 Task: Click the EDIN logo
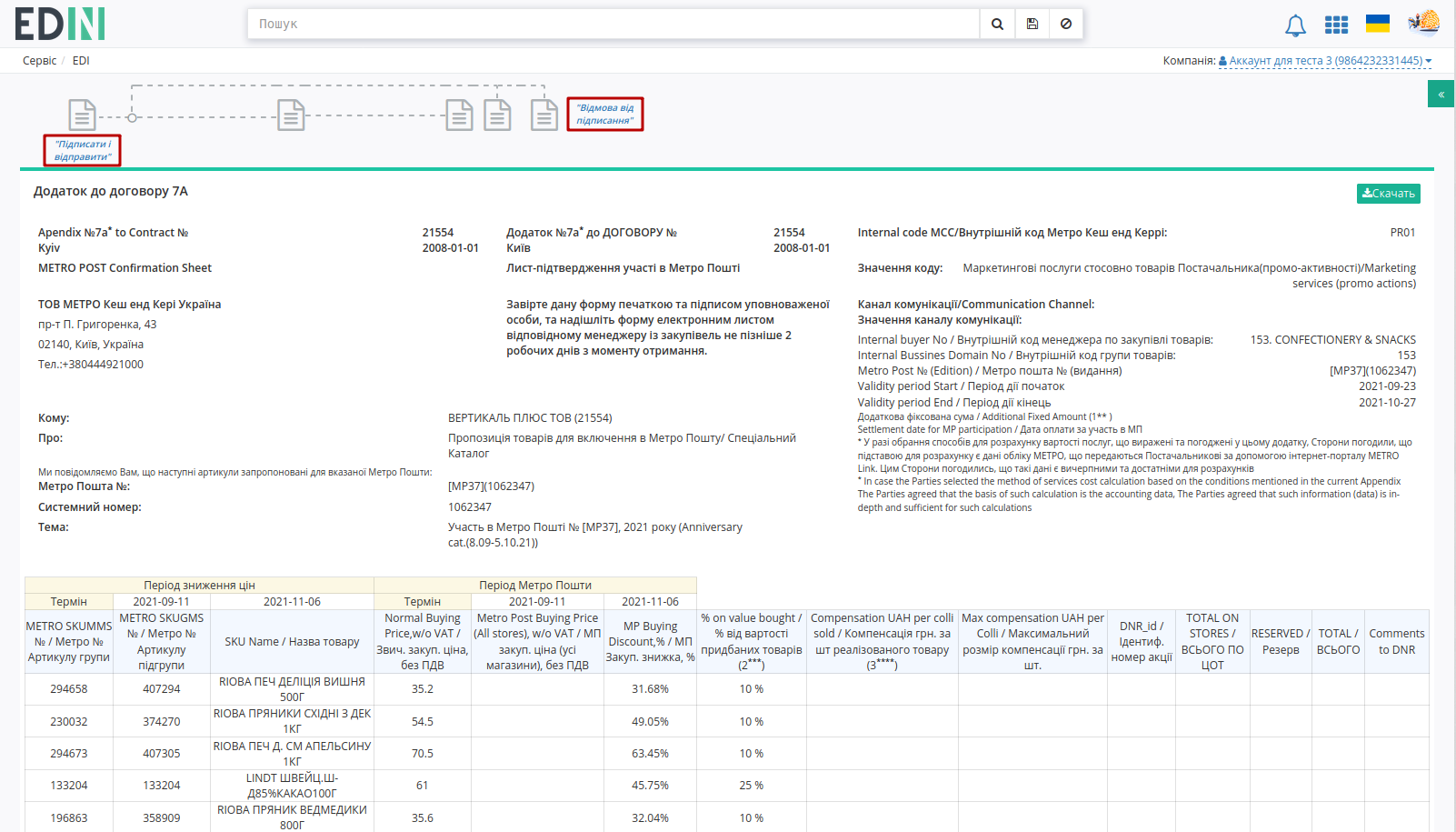tap(60, 24)
